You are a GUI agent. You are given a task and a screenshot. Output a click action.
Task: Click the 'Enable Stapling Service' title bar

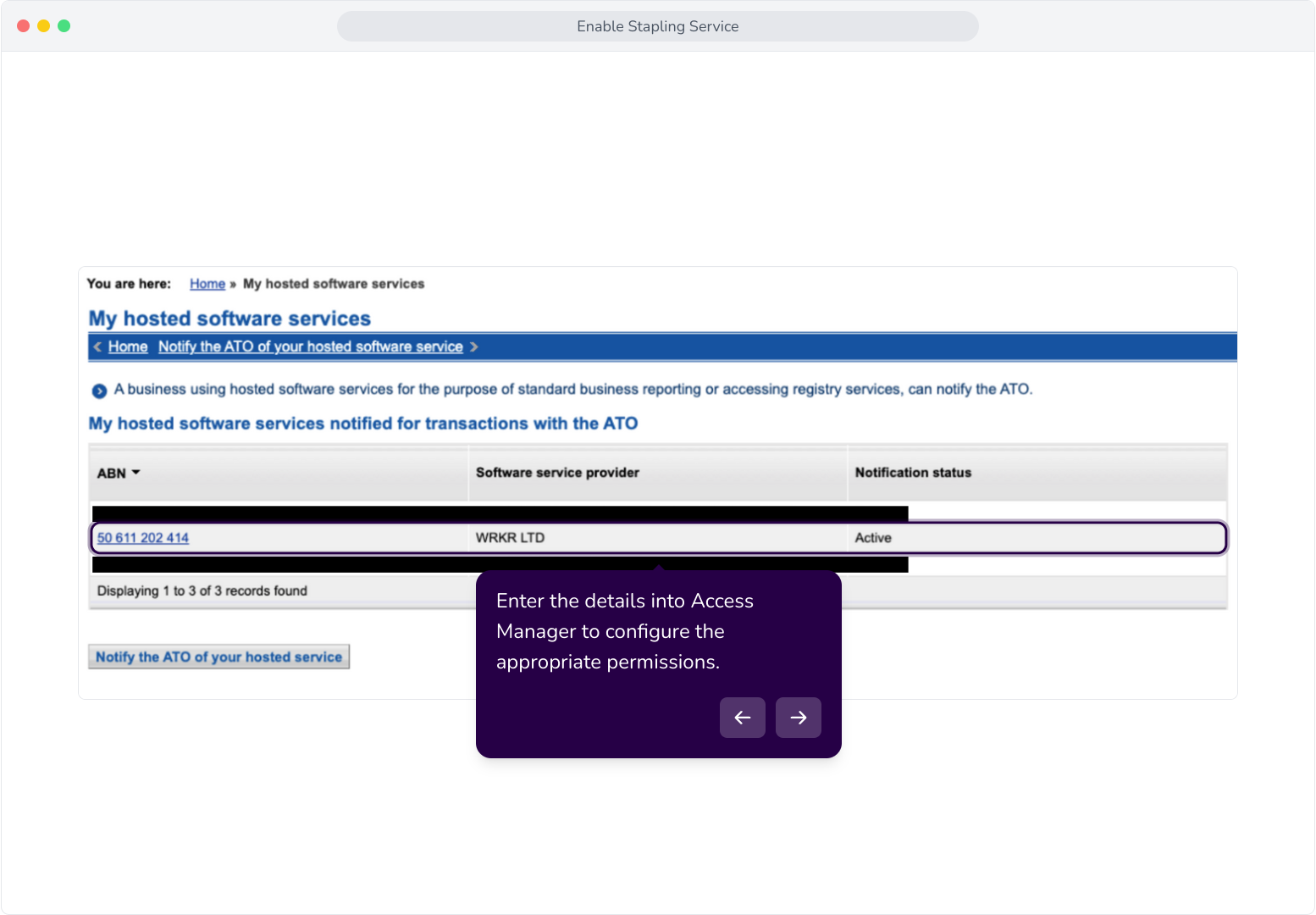[658, 26]
